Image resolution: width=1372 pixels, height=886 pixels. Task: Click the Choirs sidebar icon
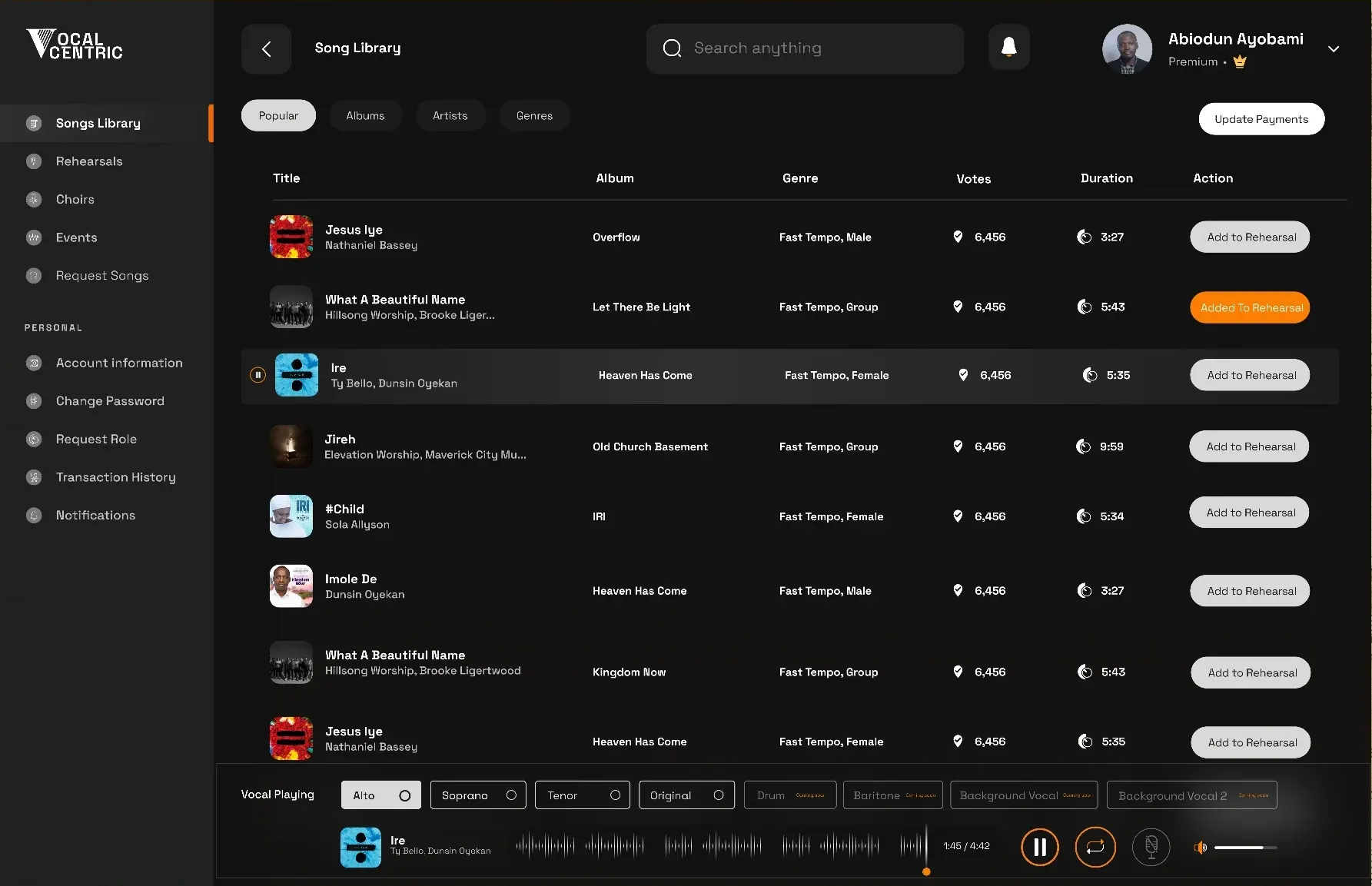point(34,200)
